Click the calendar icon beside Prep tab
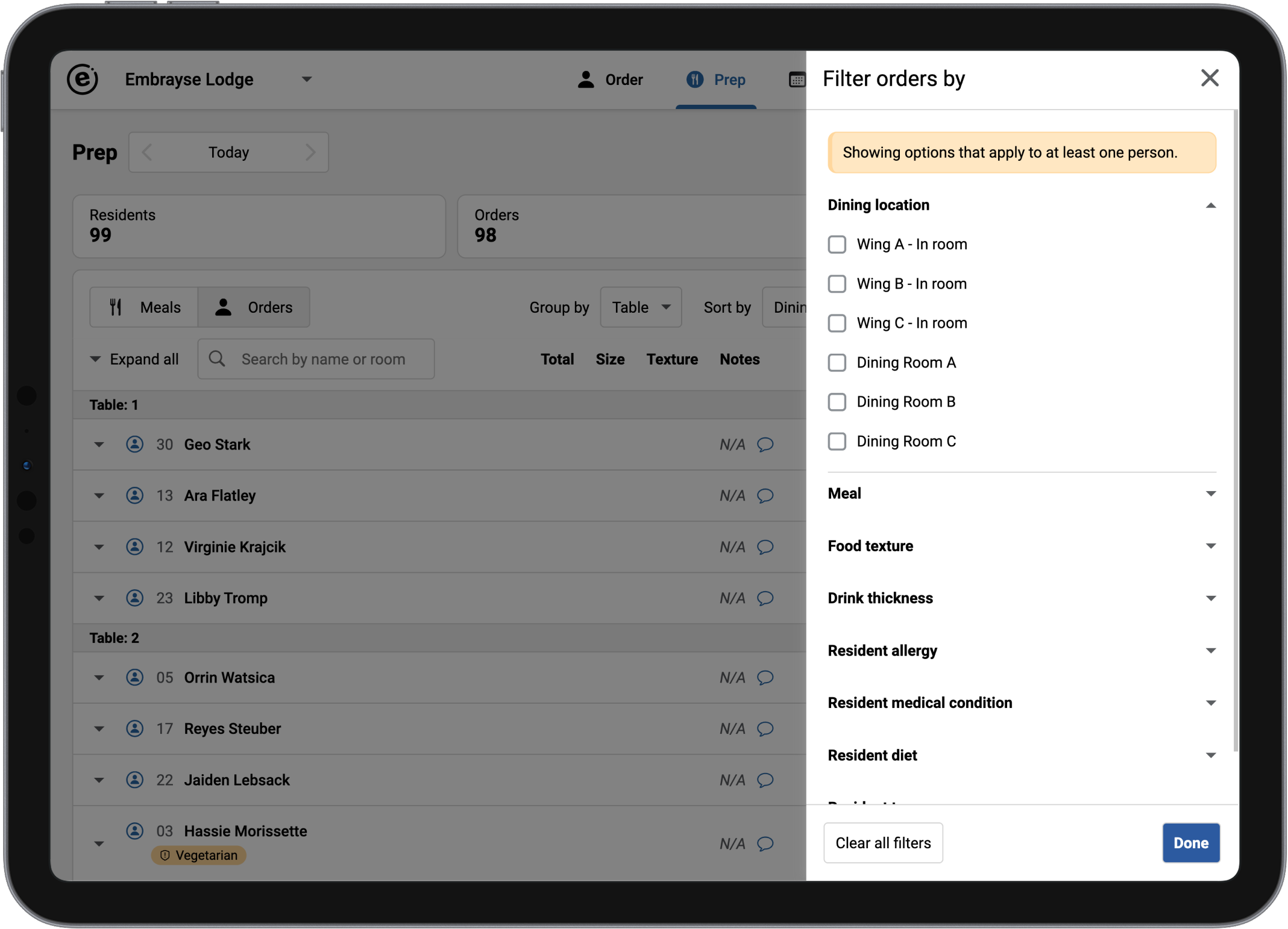This screenshot has height=929, width=1288. tap(796, 80)
